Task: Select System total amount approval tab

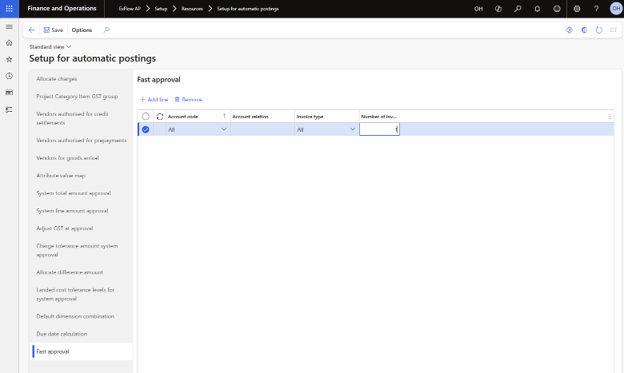Action: click(74, 193)
